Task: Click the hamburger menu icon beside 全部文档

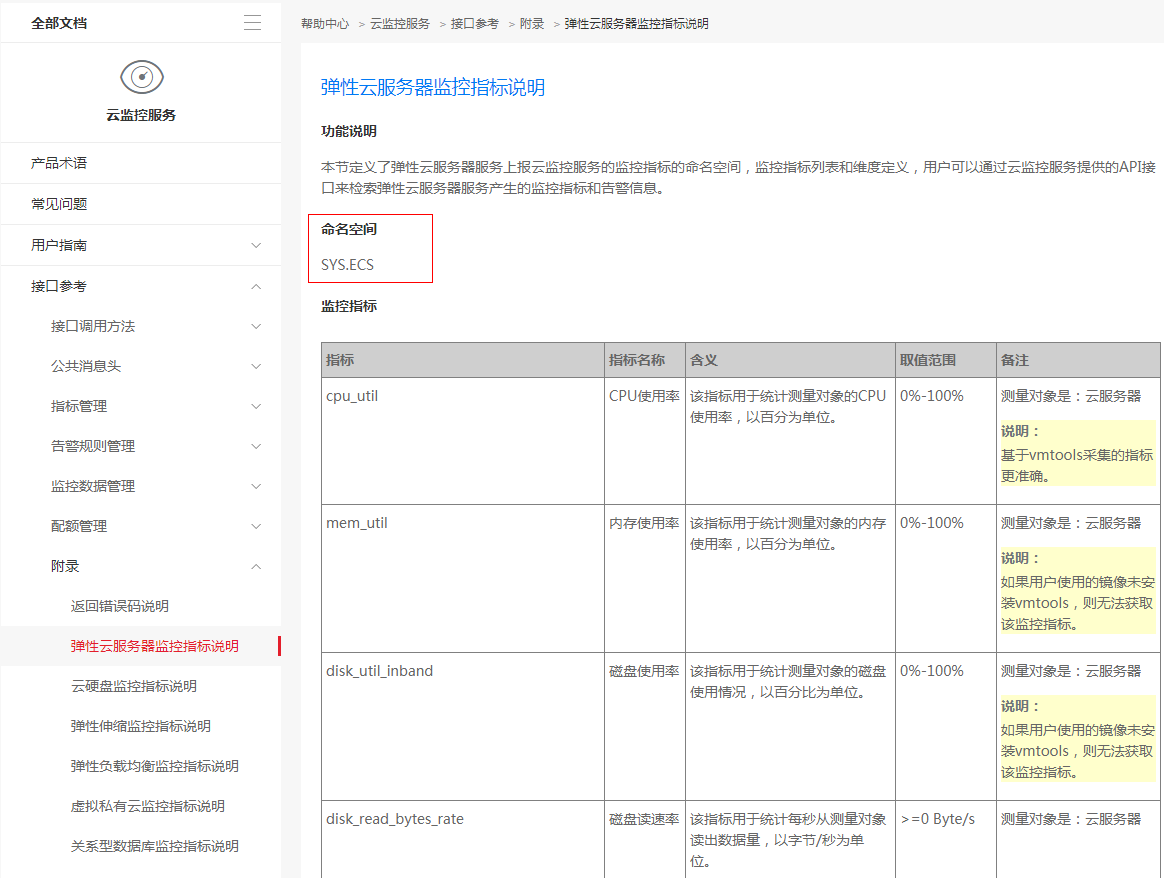Action: coord(252,23)
